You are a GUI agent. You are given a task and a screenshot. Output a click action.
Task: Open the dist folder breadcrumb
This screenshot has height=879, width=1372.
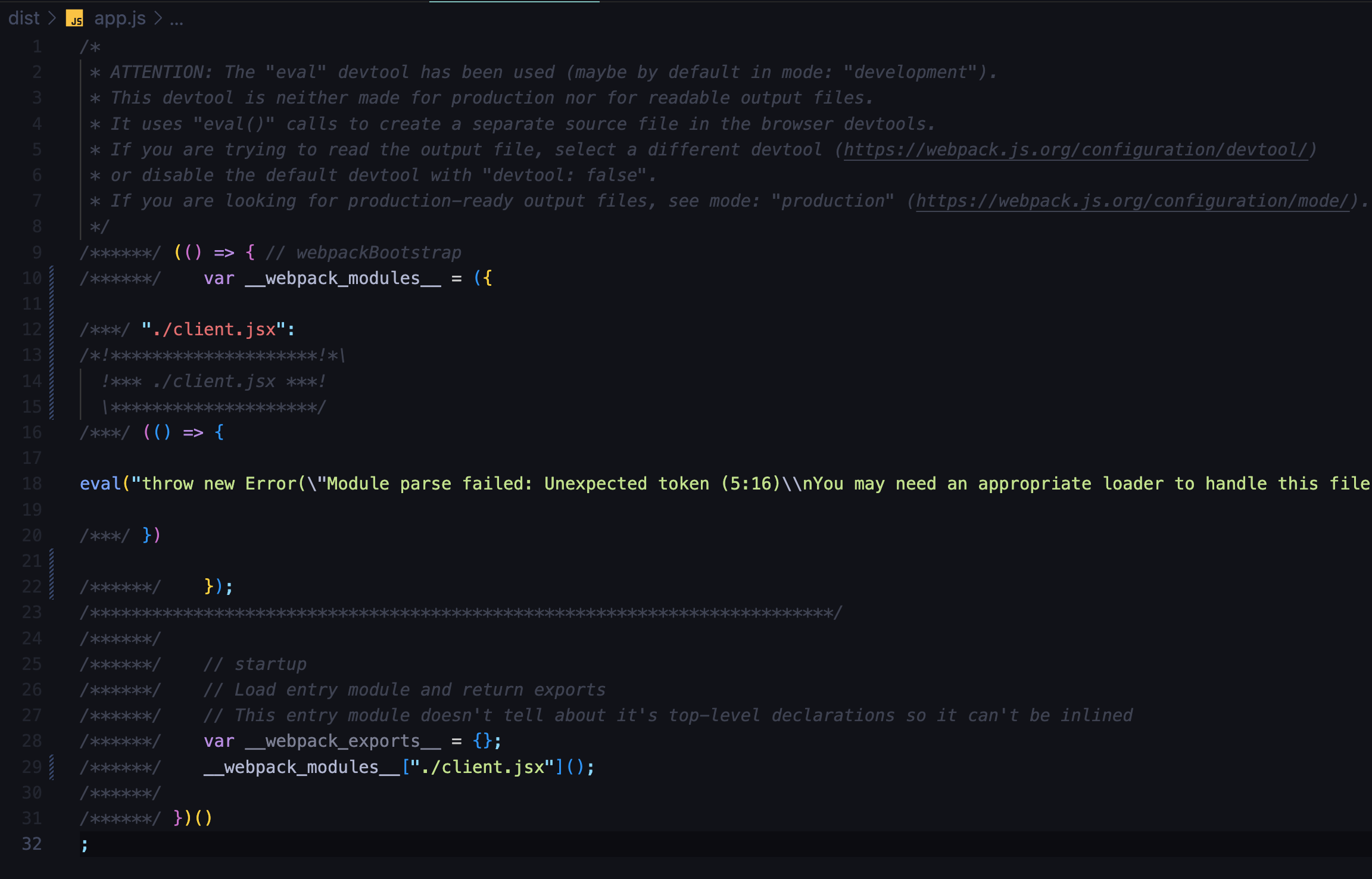pyautogui.click(x=24, y=18)
